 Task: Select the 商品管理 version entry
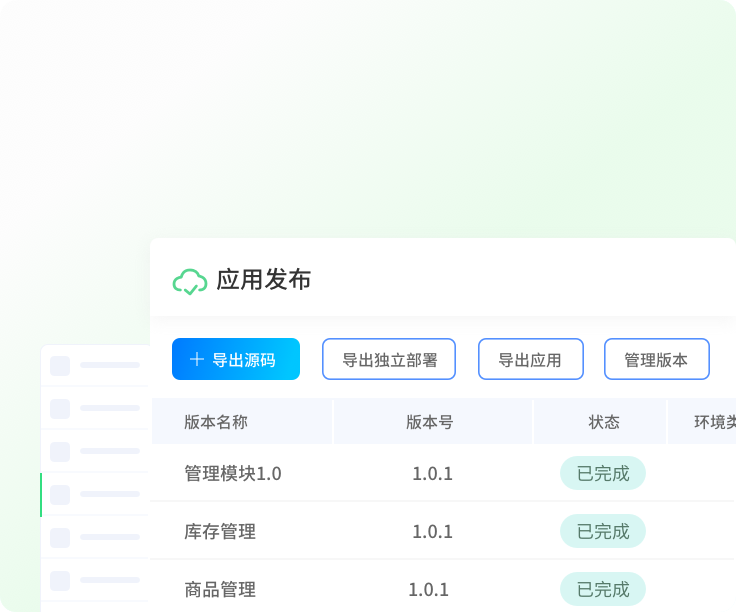pyautogui.click(x=220, y=589)
